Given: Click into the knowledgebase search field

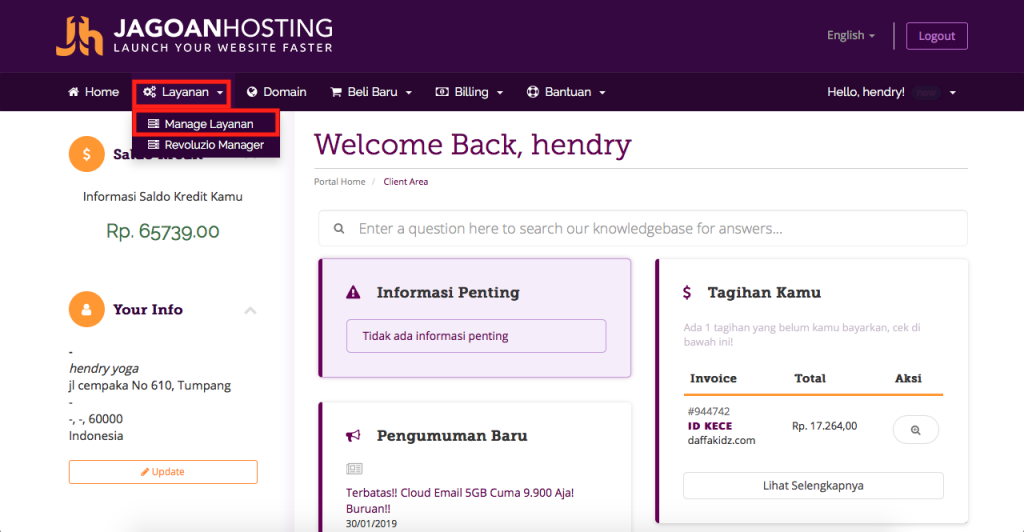Looking at the screenshot, I should [x=643, y=228].
